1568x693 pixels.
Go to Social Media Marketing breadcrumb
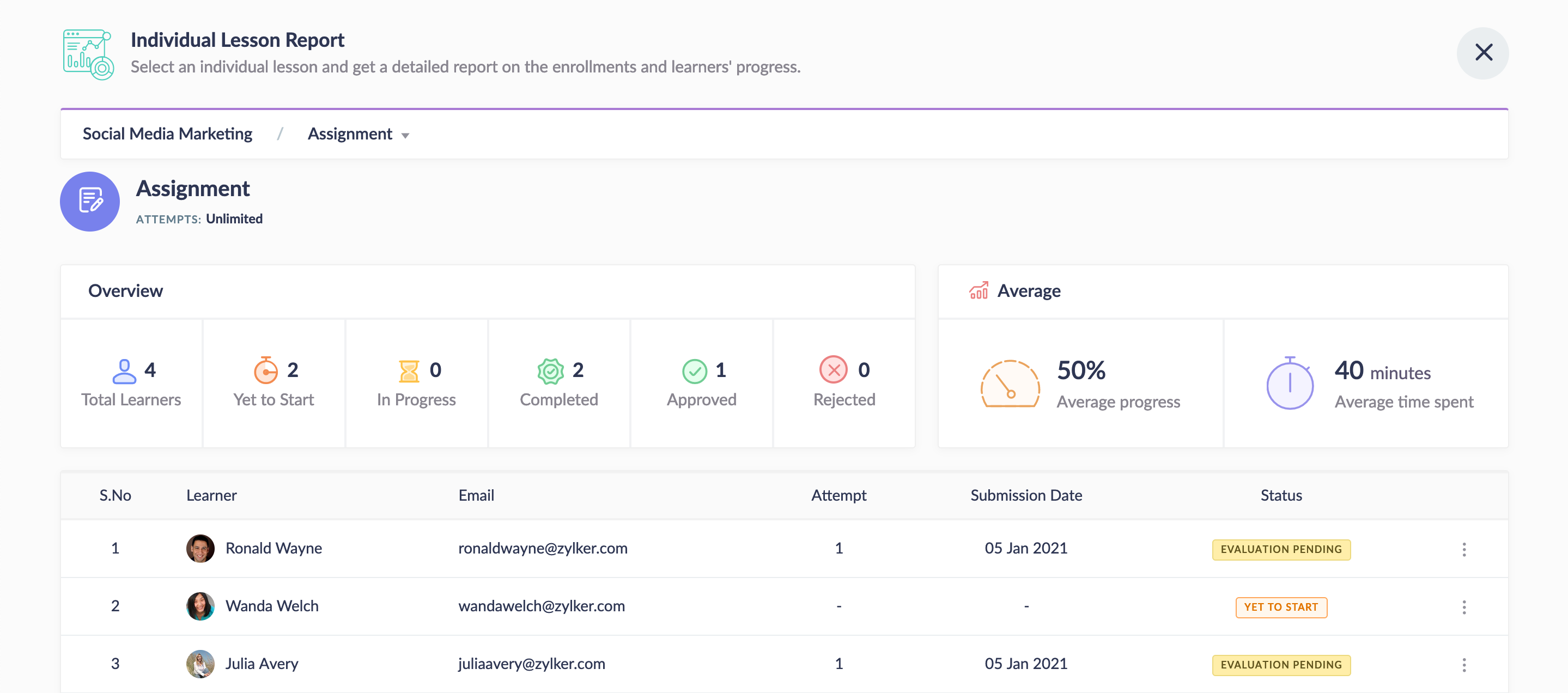click(167, 134)
